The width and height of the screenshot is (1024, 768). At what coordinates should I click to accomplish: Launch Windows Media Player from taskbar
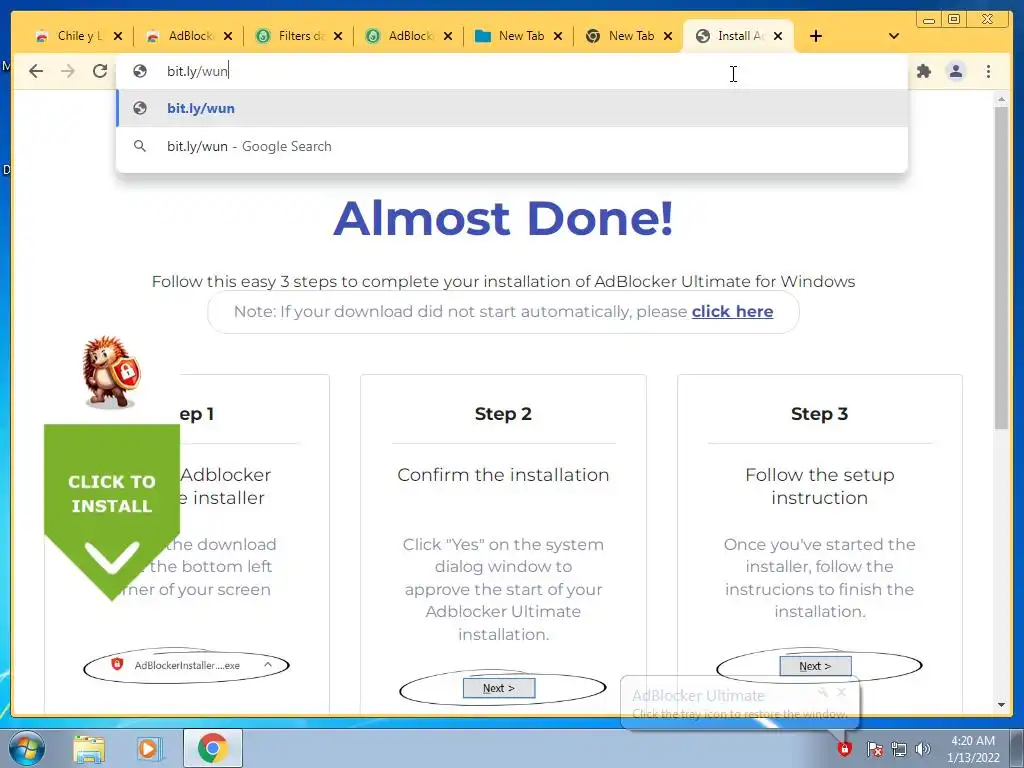tap(149, 748)
